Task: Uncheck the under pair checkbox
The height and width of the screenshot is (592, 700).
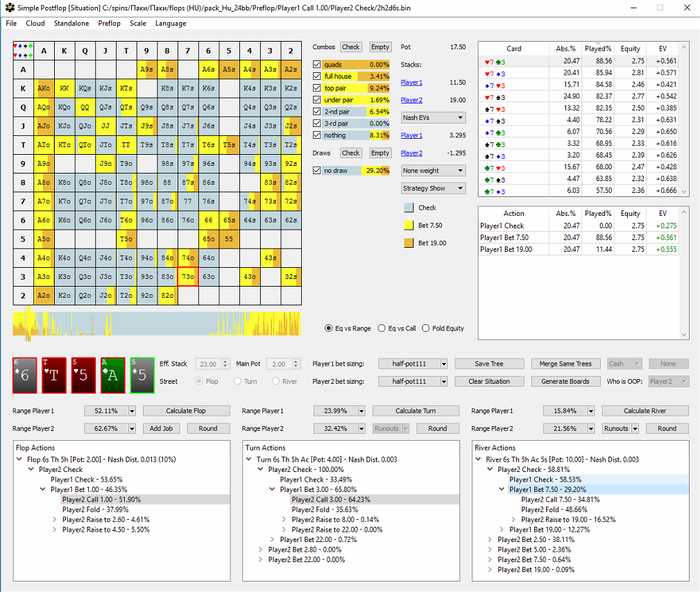Action: click(x=317, y=100)
